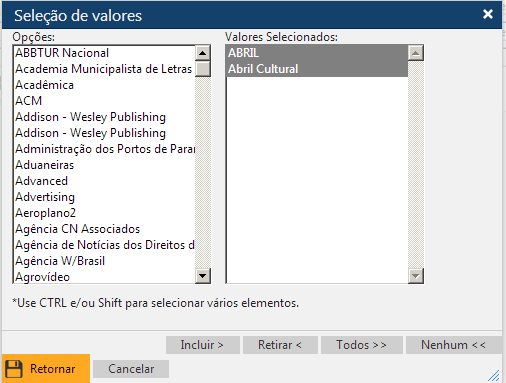Select Agência CN Associados option
The height and width of the screenshot is (383, 506).
tap(104, 229)
